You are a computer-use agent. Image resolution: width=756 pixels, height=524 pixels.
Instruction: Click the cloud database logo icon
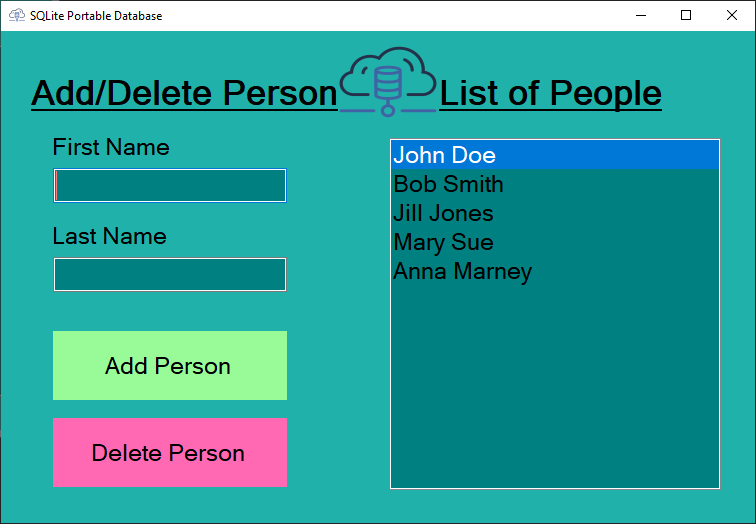[x=388, y=81]
